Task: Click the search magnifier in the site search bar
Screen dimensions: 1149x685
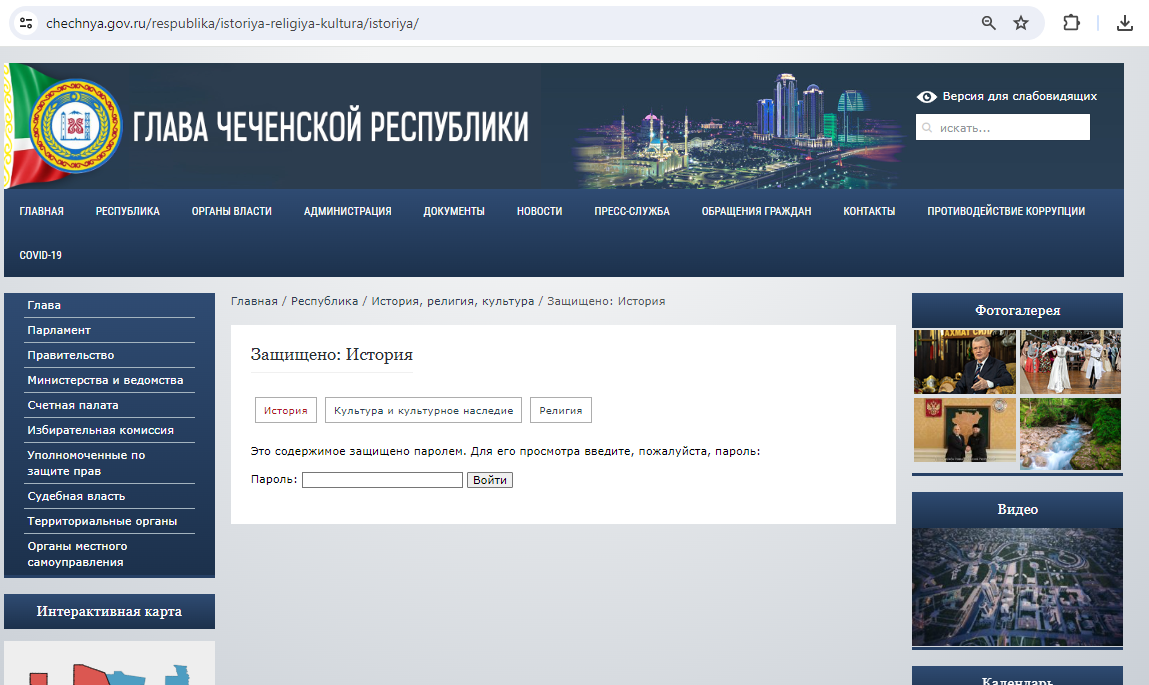Action: (928, 127)
